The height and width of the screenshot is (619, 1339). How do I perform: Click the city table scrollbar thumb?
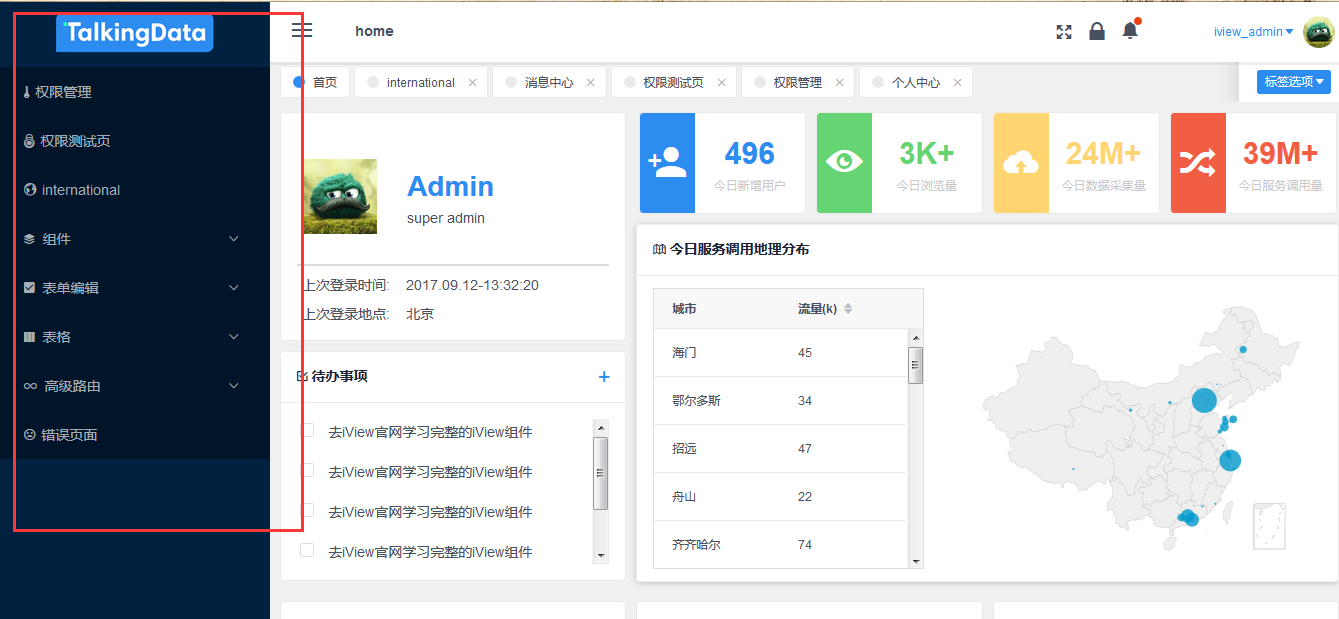point(915,366)
